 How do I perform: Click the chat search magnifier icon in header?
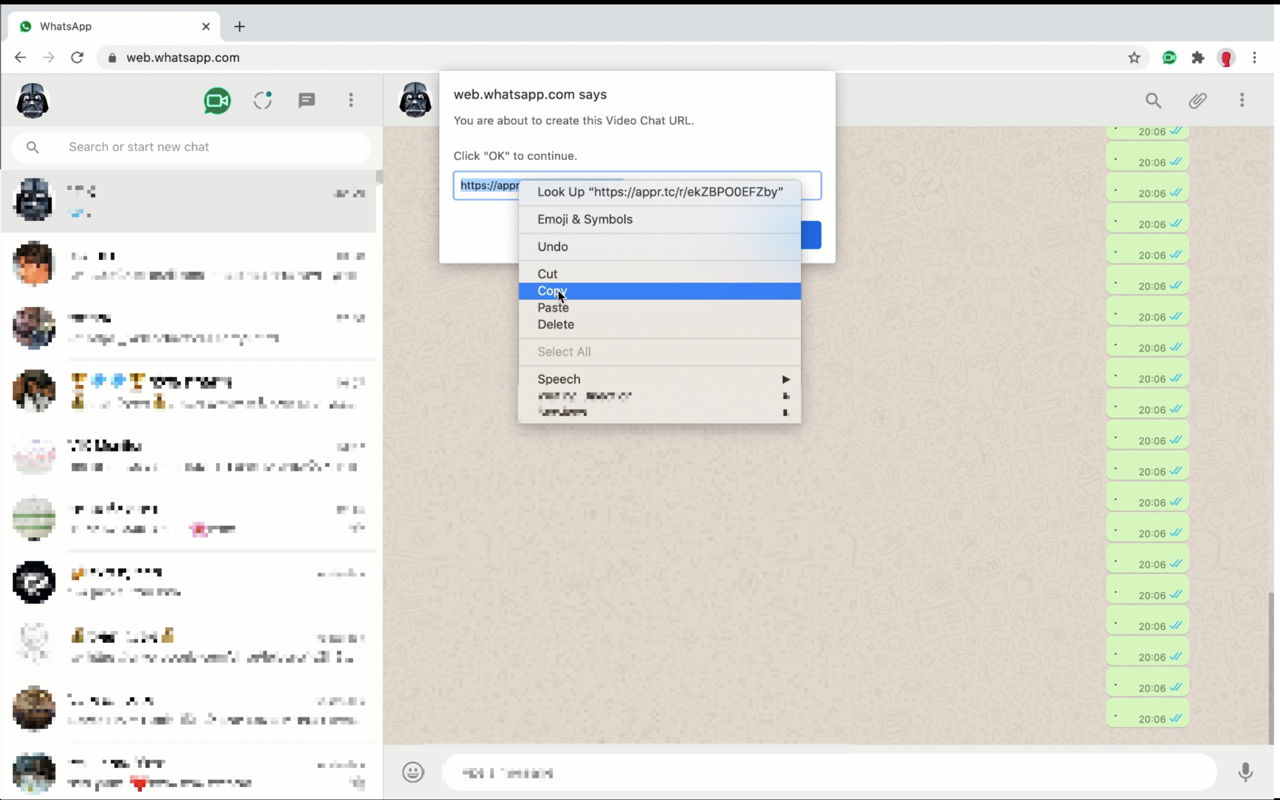pos(1153,100)
